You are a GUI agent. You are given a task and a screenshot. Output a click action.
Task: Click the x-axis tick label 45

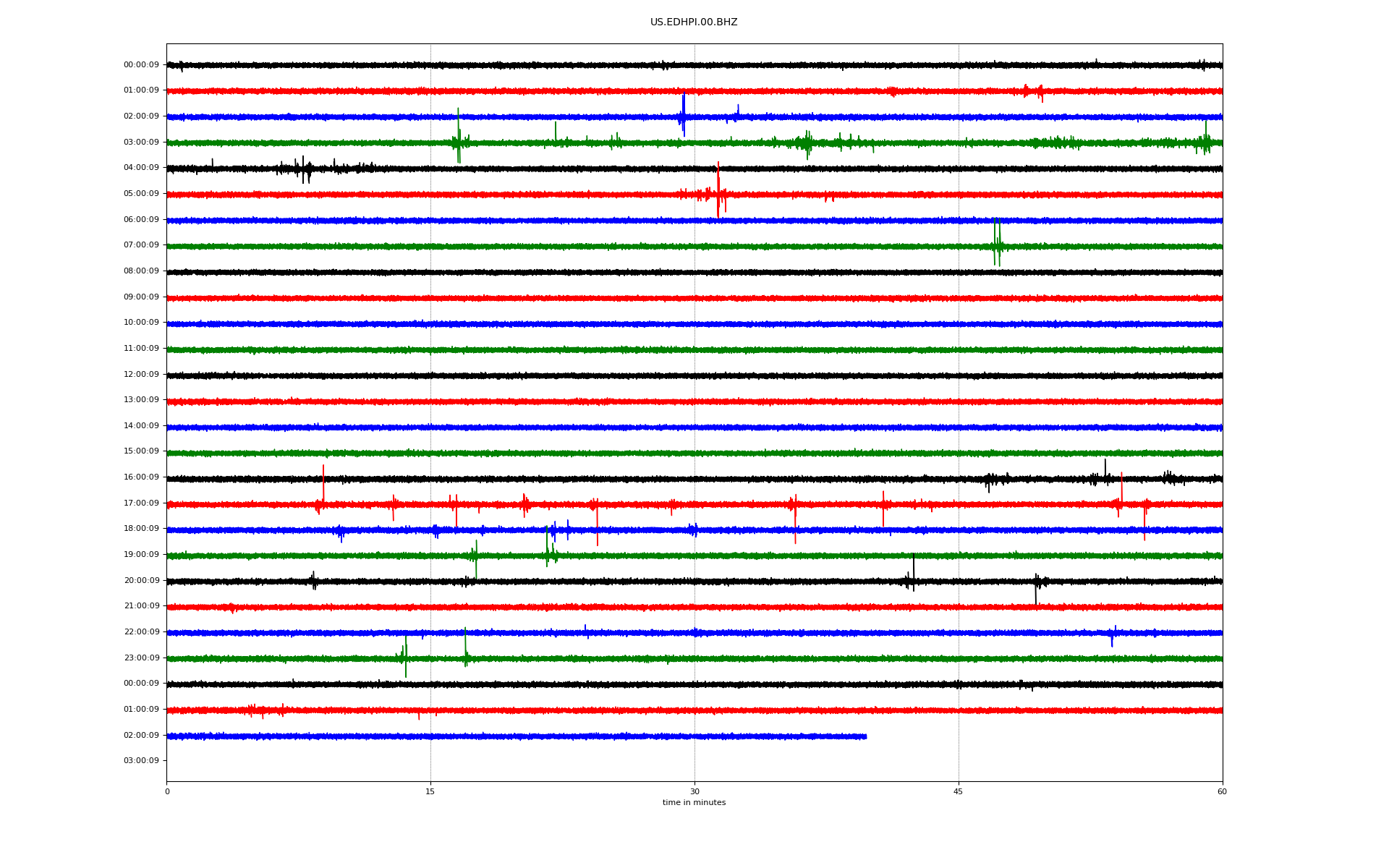point(959,791)
